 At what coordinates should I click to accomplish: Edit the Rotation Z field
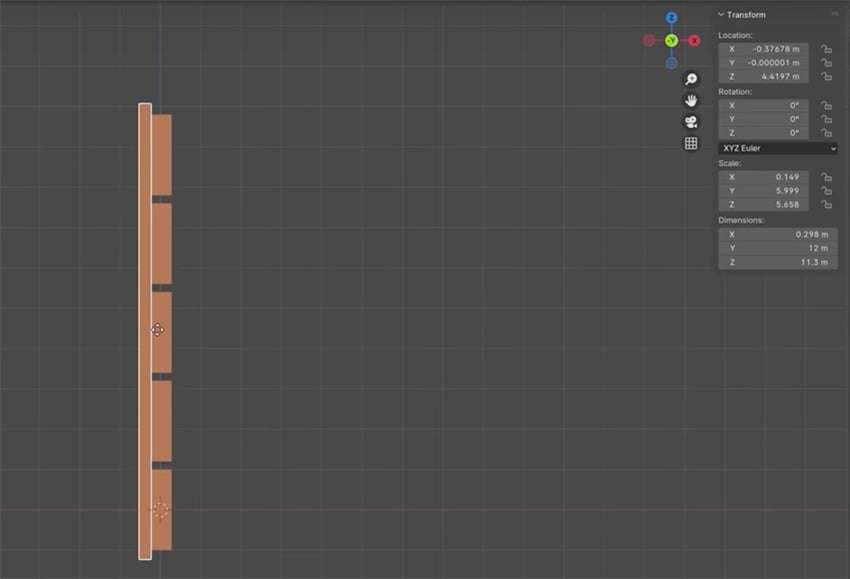pyautogui.click(x=764, y=133)
